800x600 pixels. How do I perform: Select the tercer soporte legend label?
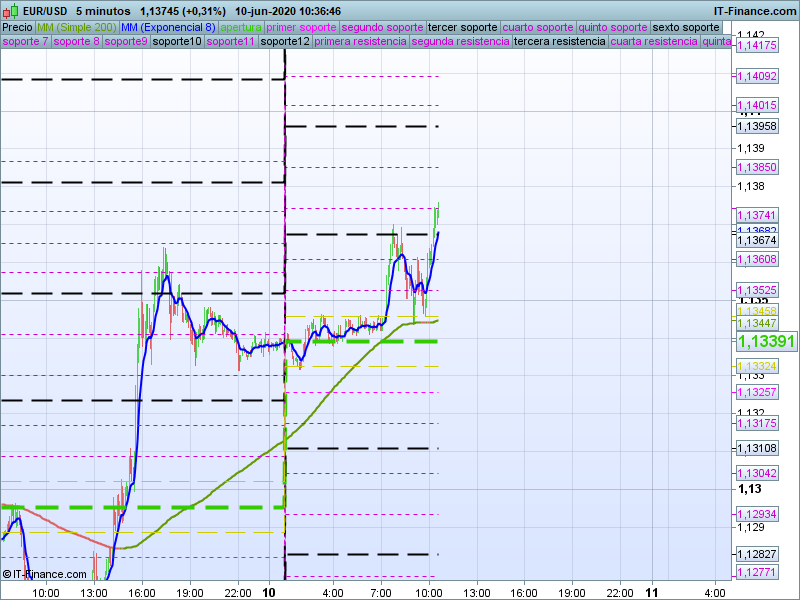(x=462, y=27)
